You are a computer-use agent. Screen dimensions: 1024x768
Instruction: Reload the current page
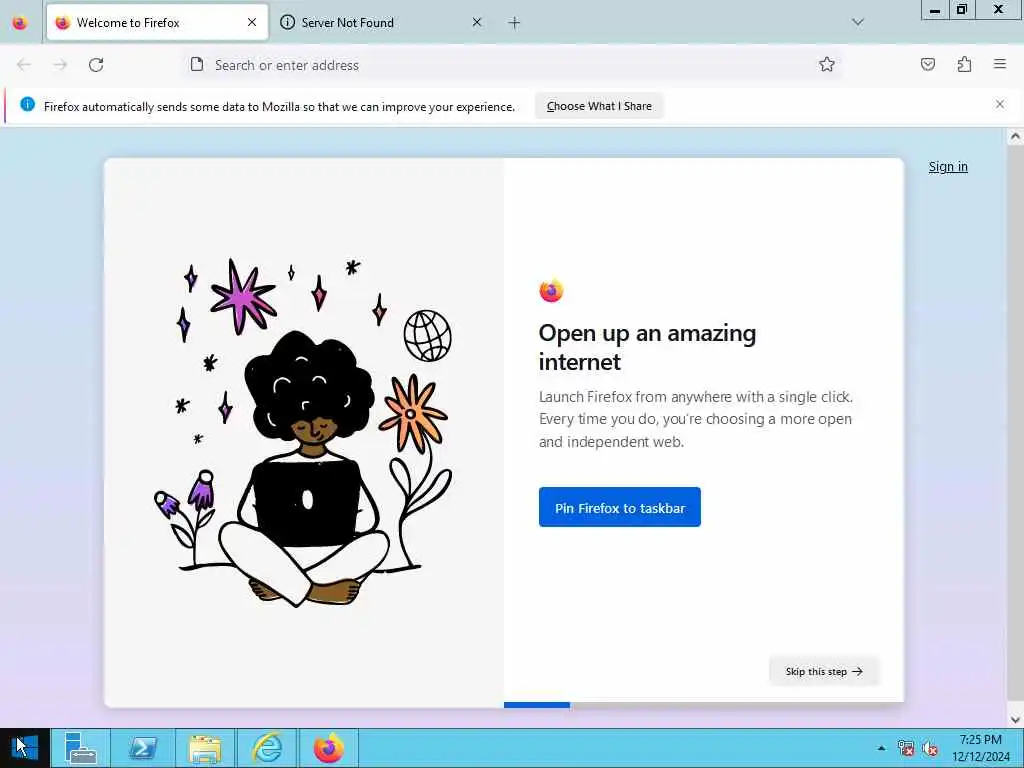[96, 65]
